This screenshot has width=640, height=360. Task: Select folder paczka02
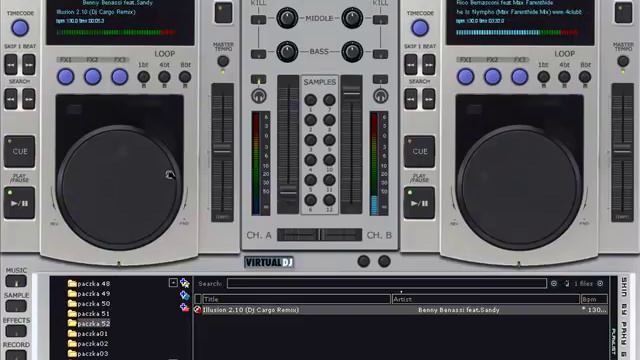pos(88,344)
